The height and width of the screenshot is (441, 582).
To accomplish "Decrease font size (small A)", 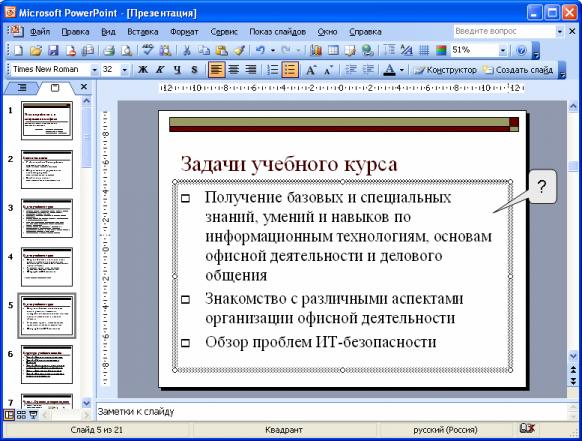I will 328,69.
